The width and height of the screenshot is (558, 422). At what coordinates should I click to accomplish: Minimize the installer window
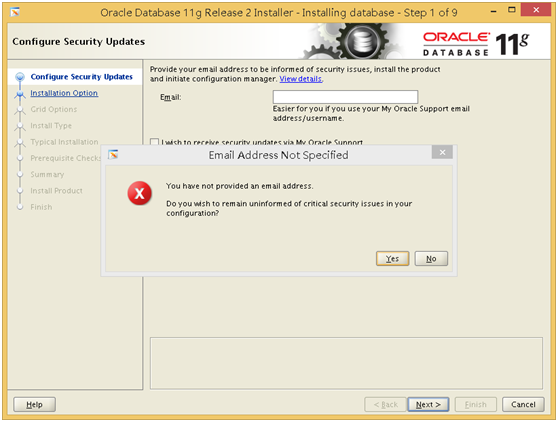[x=494, y=11]
